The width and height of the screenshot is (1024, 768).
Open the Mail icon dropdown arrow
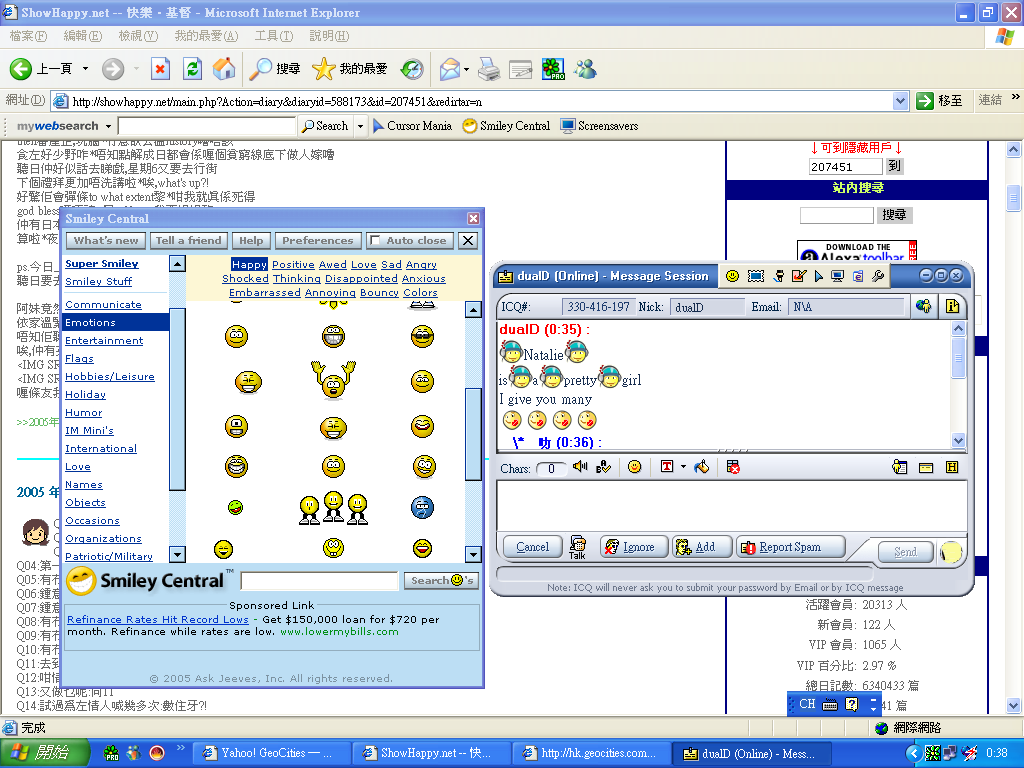coord(466,69)
